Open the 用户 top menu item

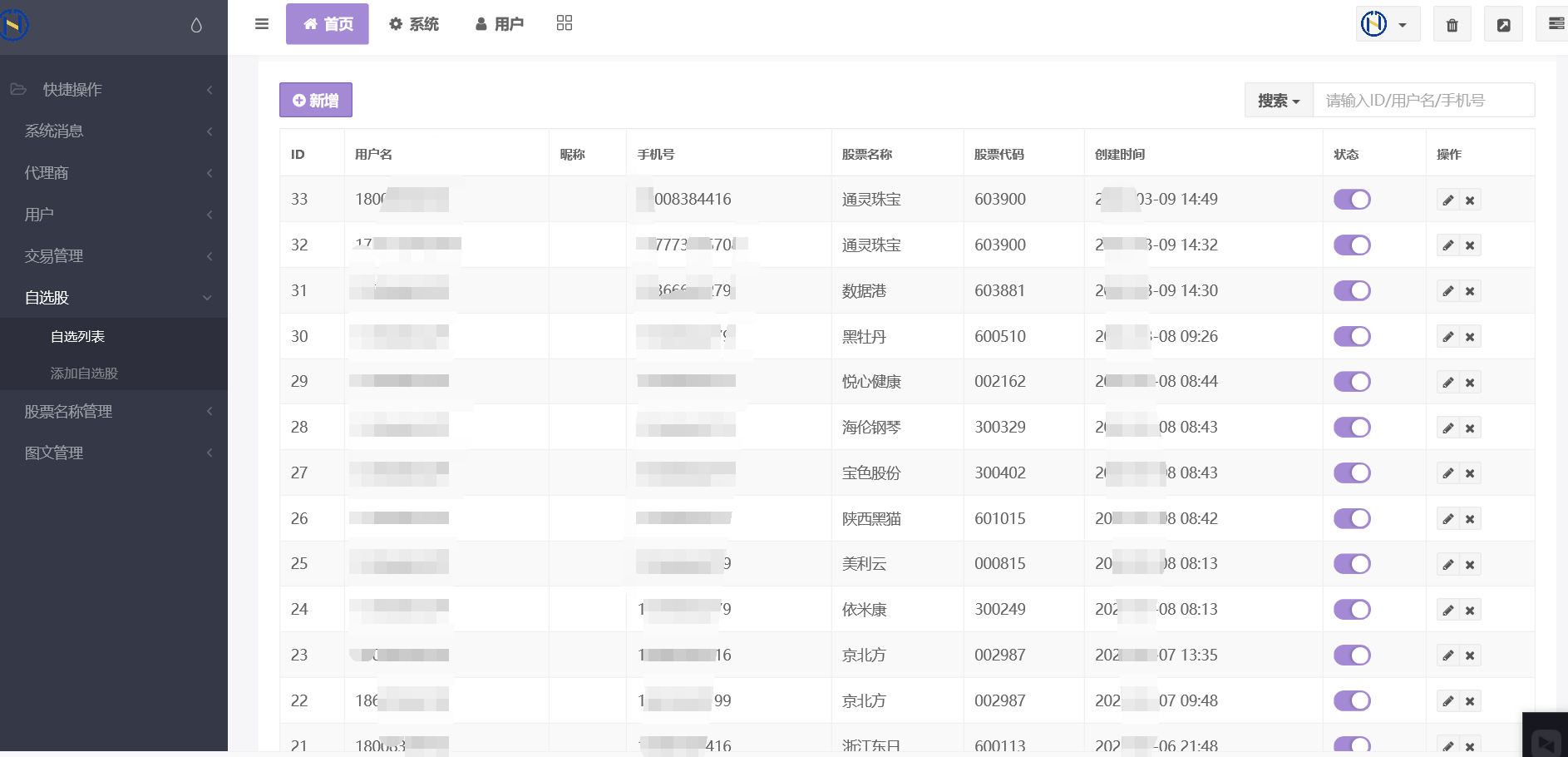(500, 24)
